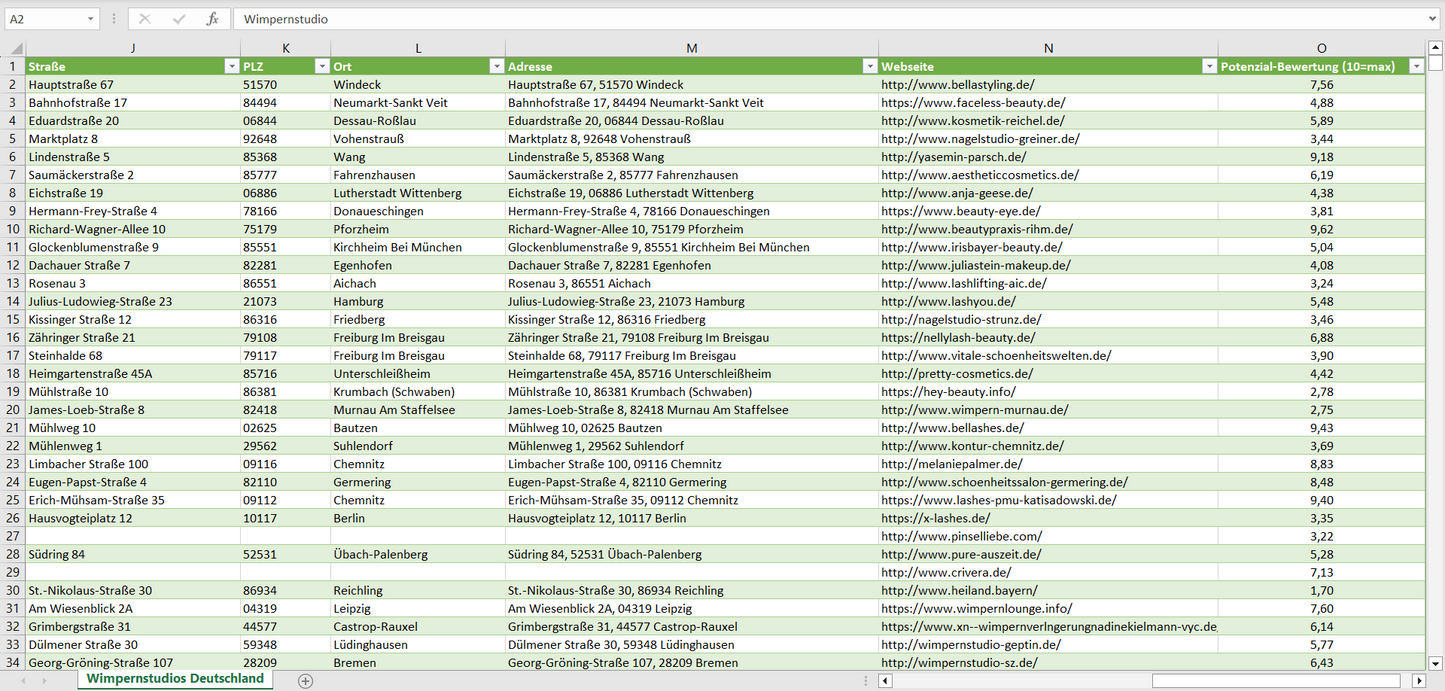This screenshot has height=691, width=1445.
Task: Open the Webseite filter dropdown
Action: pyautogui.click(x=1208, y=66)
